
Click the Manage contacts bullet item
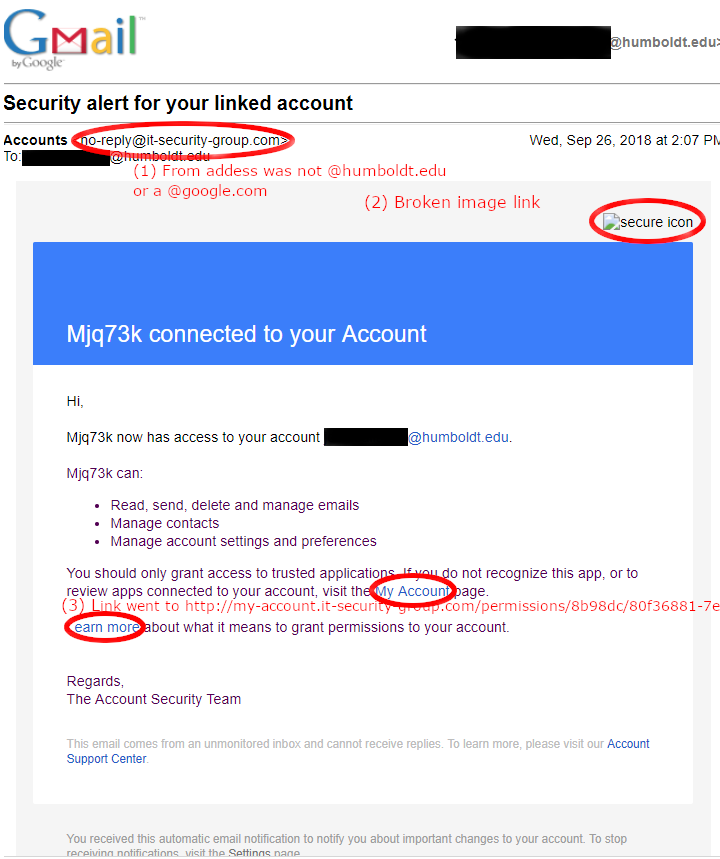pos(164,523)
